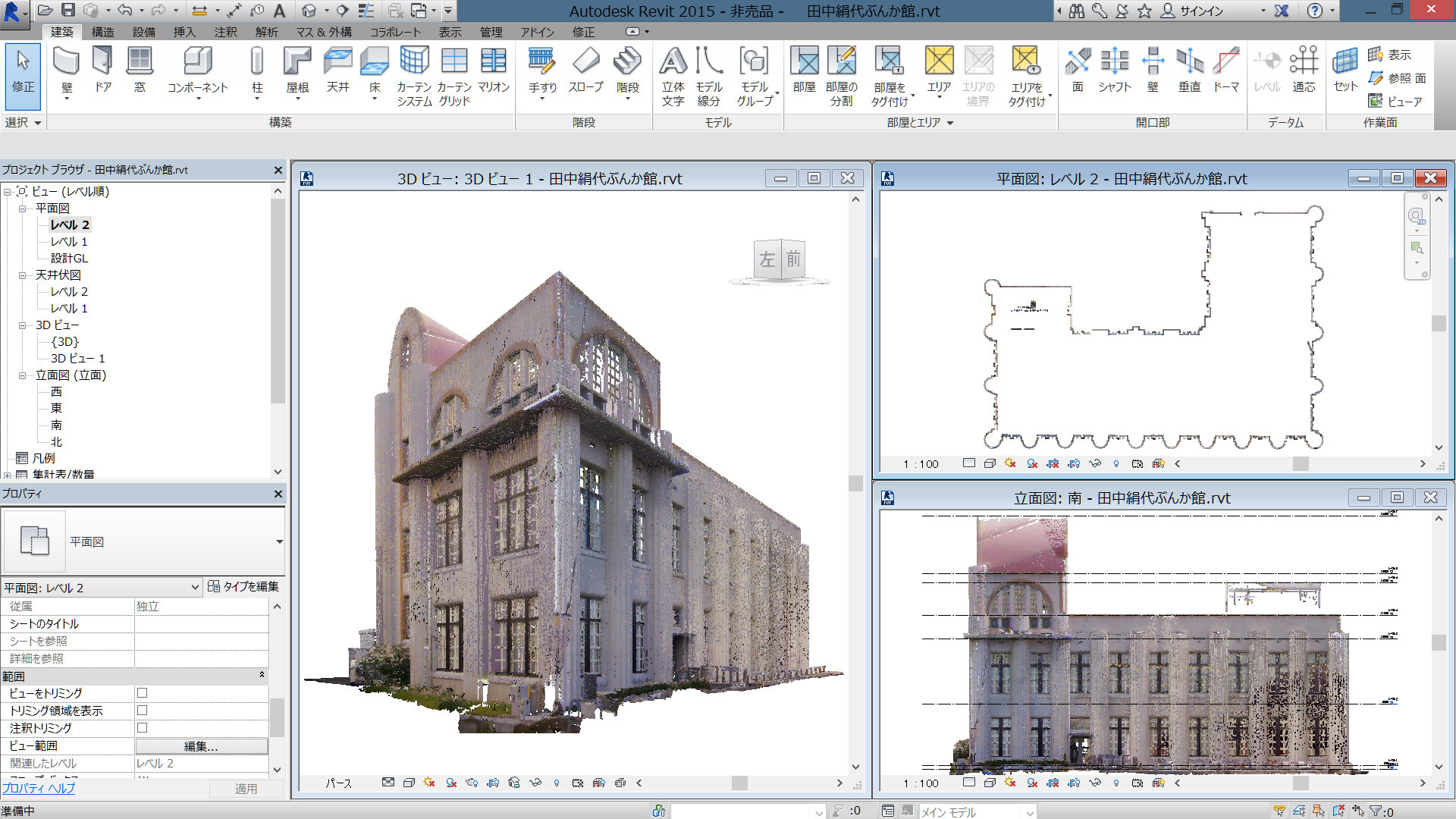
Task: Click the タイプを編集 button
Action: pyautogui.click(x=243, y=586)
